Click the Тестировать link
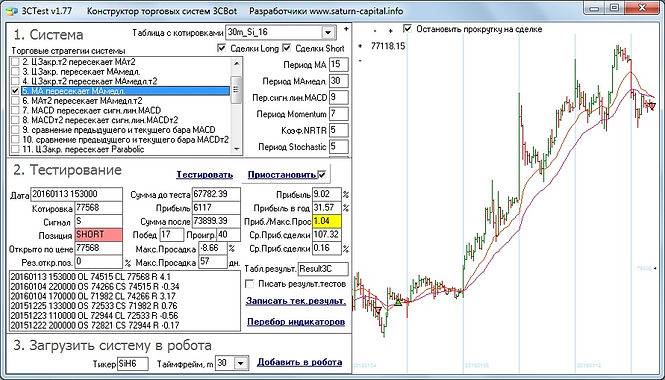The image size is (665, 380). tap(205, 175)
